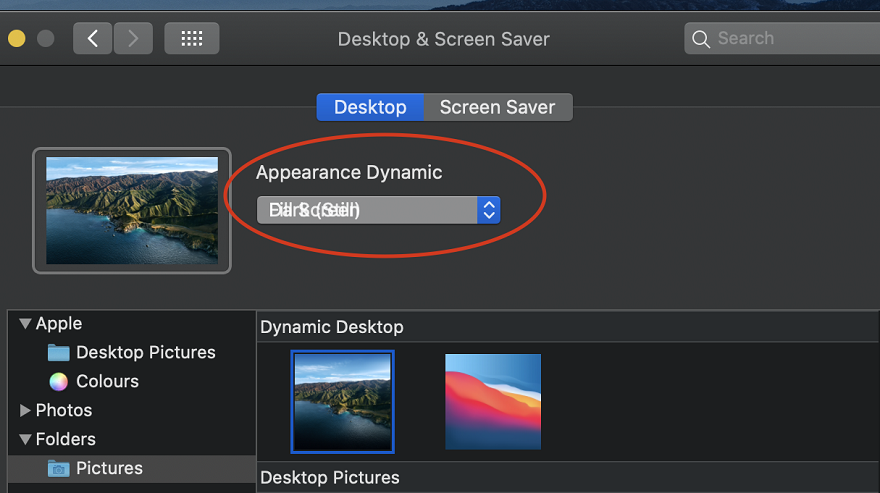The height and width of the screenshot is (493, 880).
Task: Choose the Colours colour wheel icon
Action: 59,382
